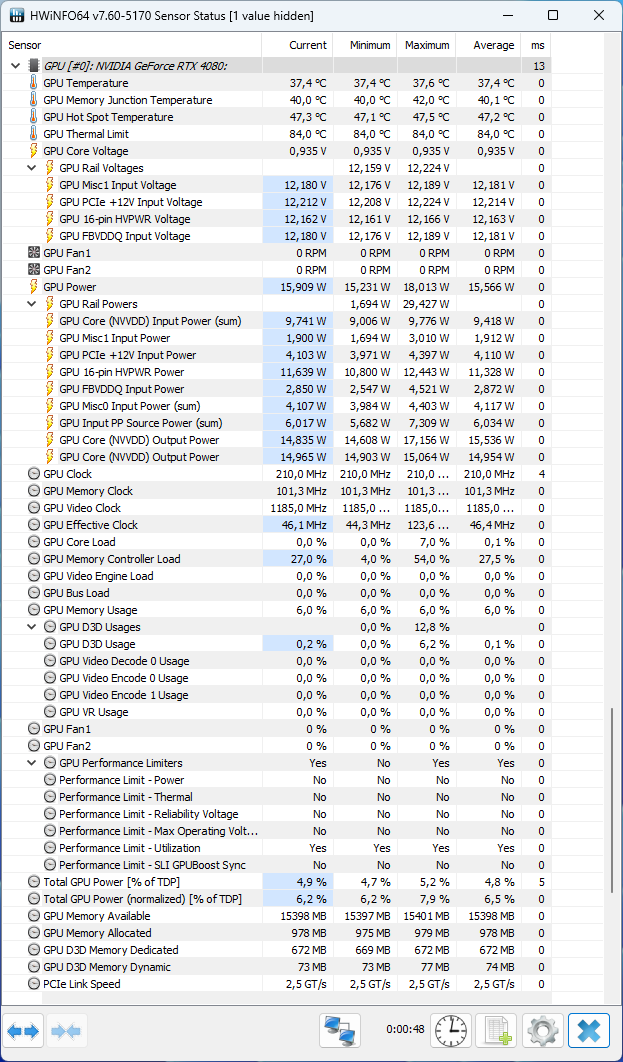Start logging using the report sheet icon
Image resolution: width=623 pixels, height=1062 pixels.
(x=497, y=1030)
